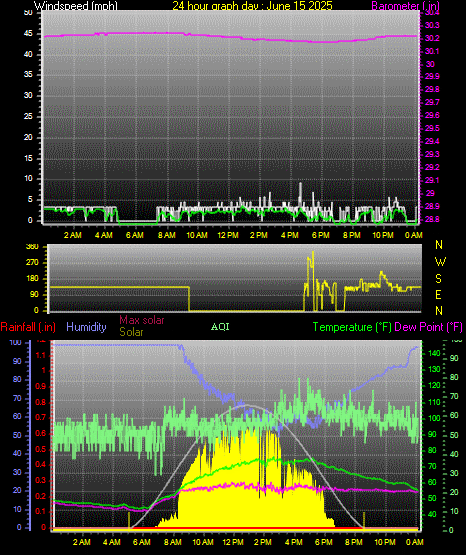Click the "S" compass direction label

pos(438,279)
